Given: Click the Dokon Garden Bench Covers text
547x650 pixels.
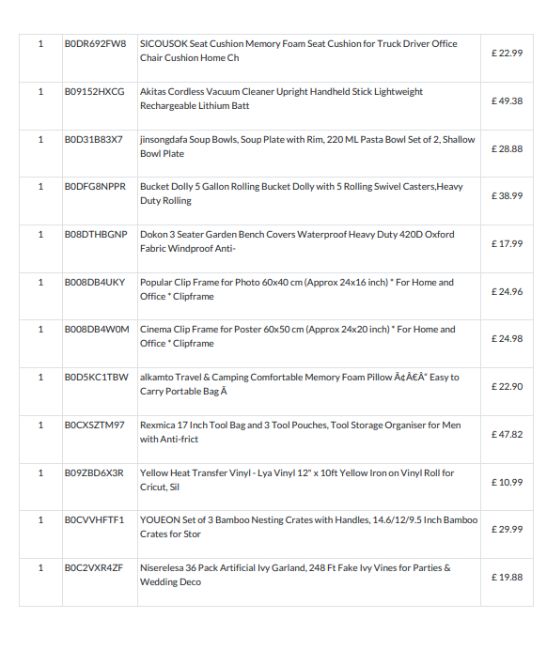Looking at the screenshot, I should pyautogui.click(x=297, y=241).
